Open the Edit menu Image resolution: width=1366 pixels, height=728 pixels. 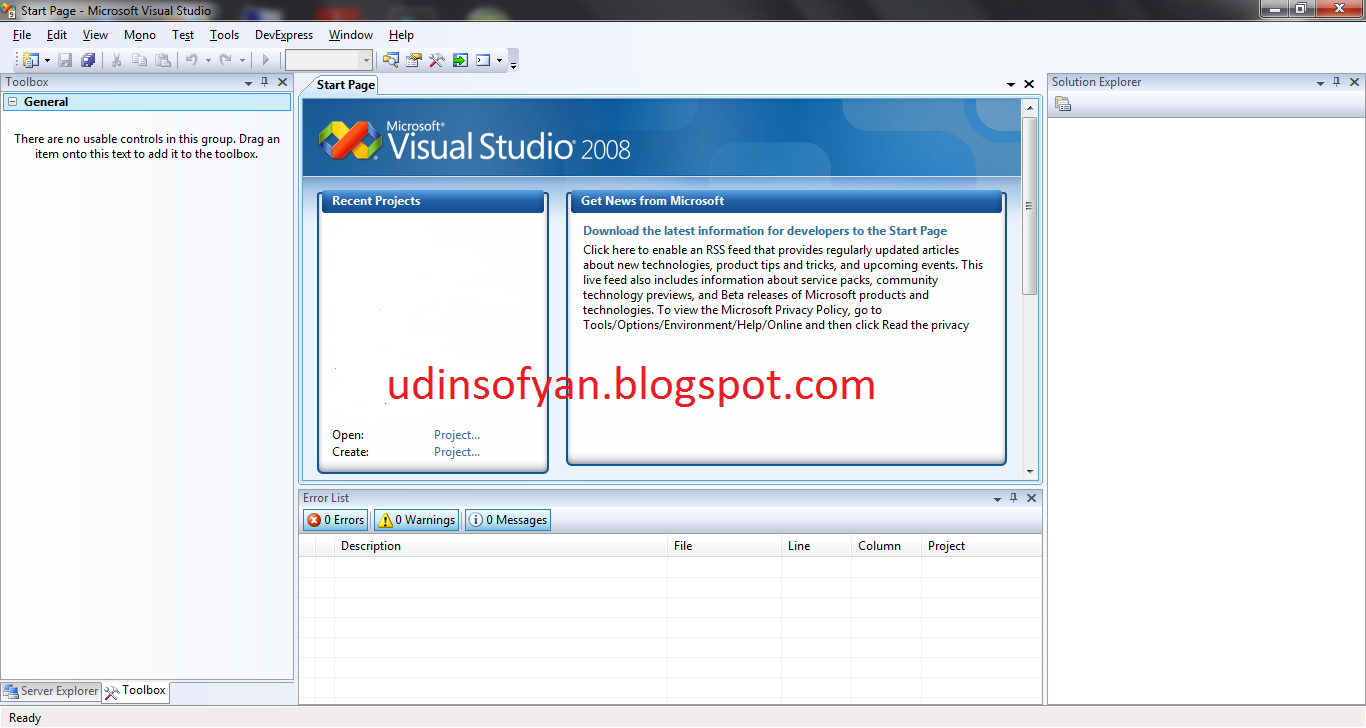tap(57, 35)
